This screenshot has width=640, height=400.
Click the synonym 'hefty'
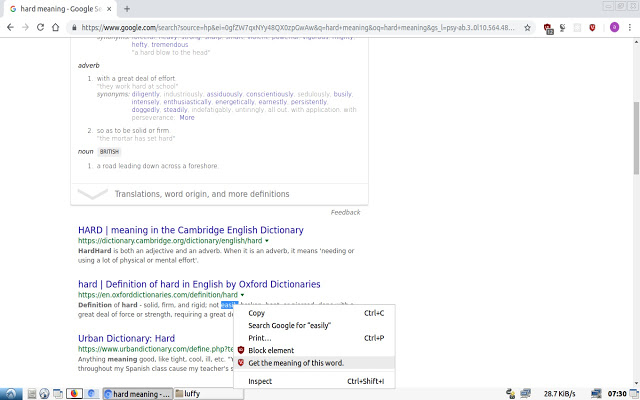point(139,44)
